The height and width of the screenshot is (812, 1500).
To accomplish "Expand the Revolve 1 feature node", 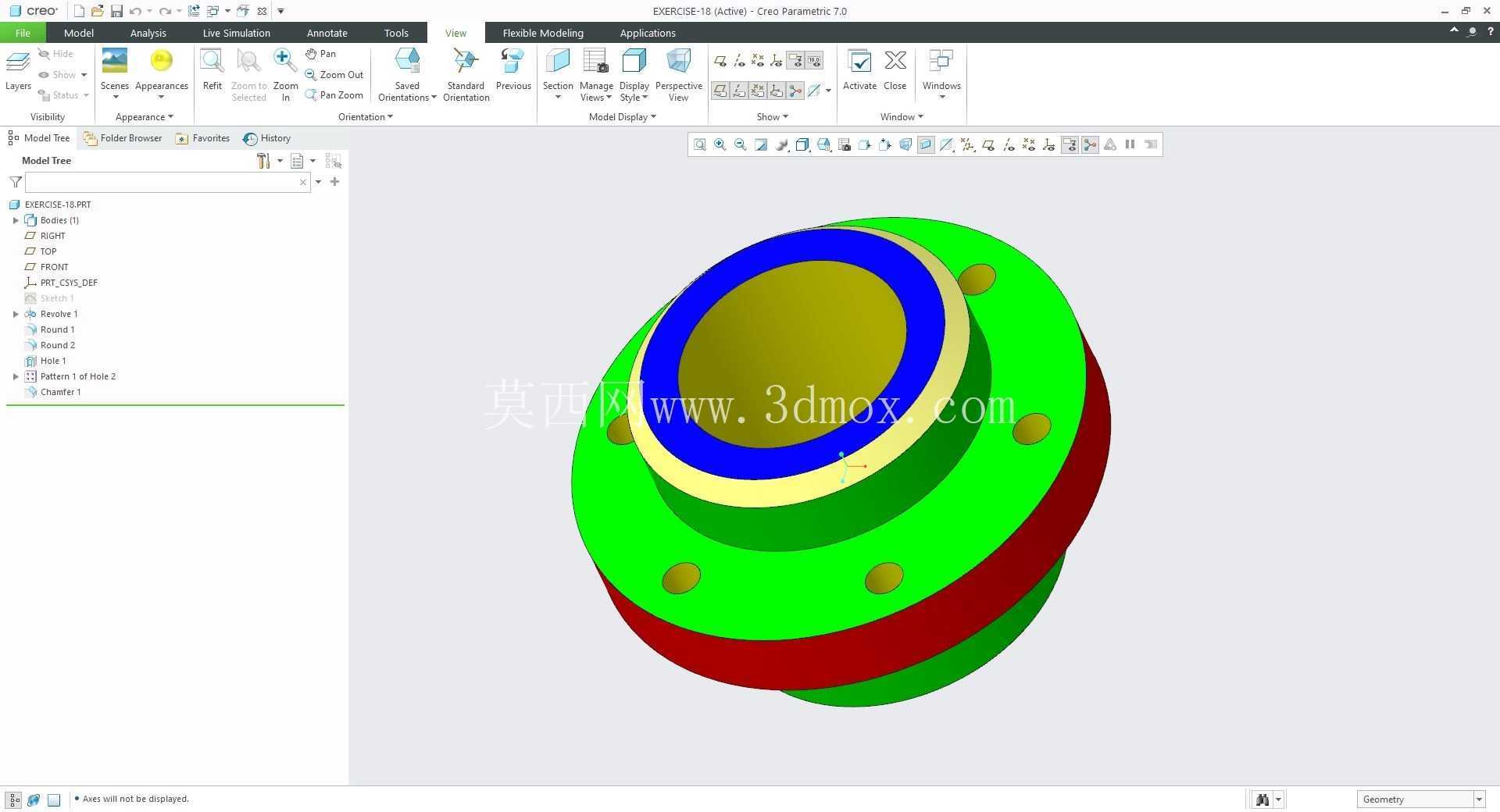I will tap(16, 314).
